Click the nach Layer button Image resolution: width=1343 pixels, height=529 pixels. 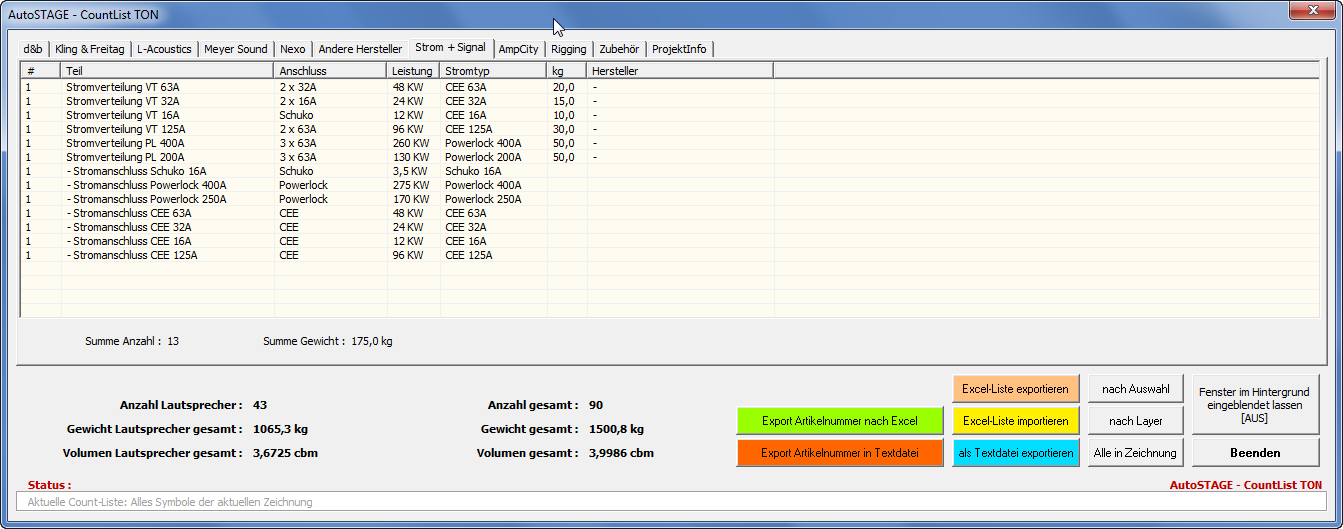[1135, 421]
